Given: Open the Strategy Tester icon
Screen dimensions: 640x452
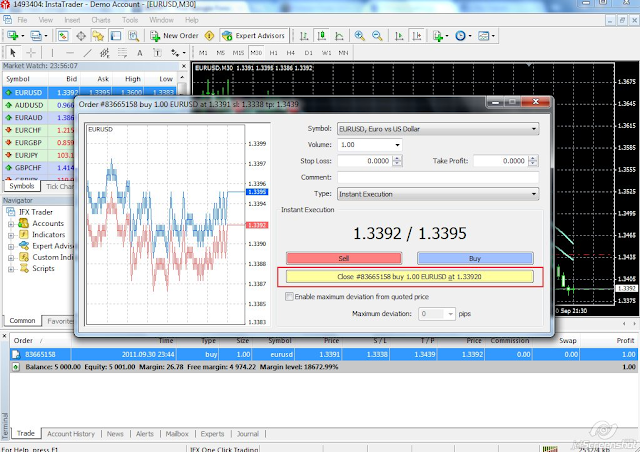Looking at the screenshot, I should [133, 36].
